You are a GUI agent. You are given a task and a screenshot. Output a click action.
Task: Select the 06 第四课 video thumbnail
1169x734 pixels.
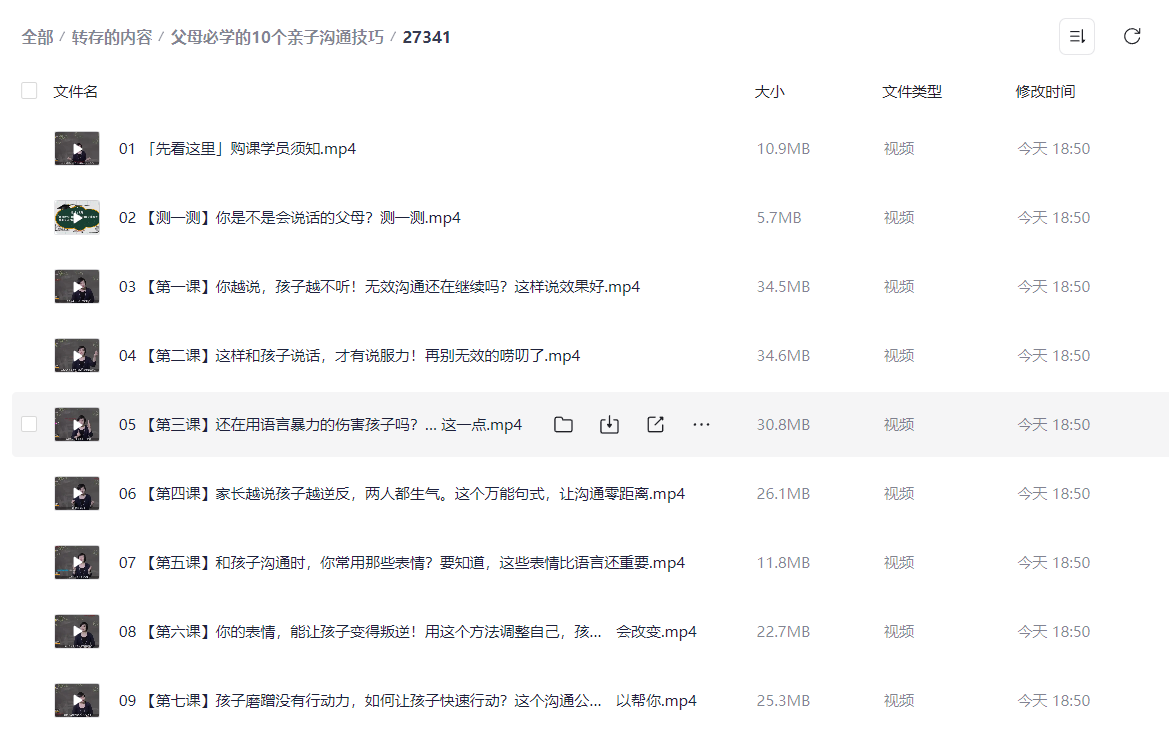point(77,493)
